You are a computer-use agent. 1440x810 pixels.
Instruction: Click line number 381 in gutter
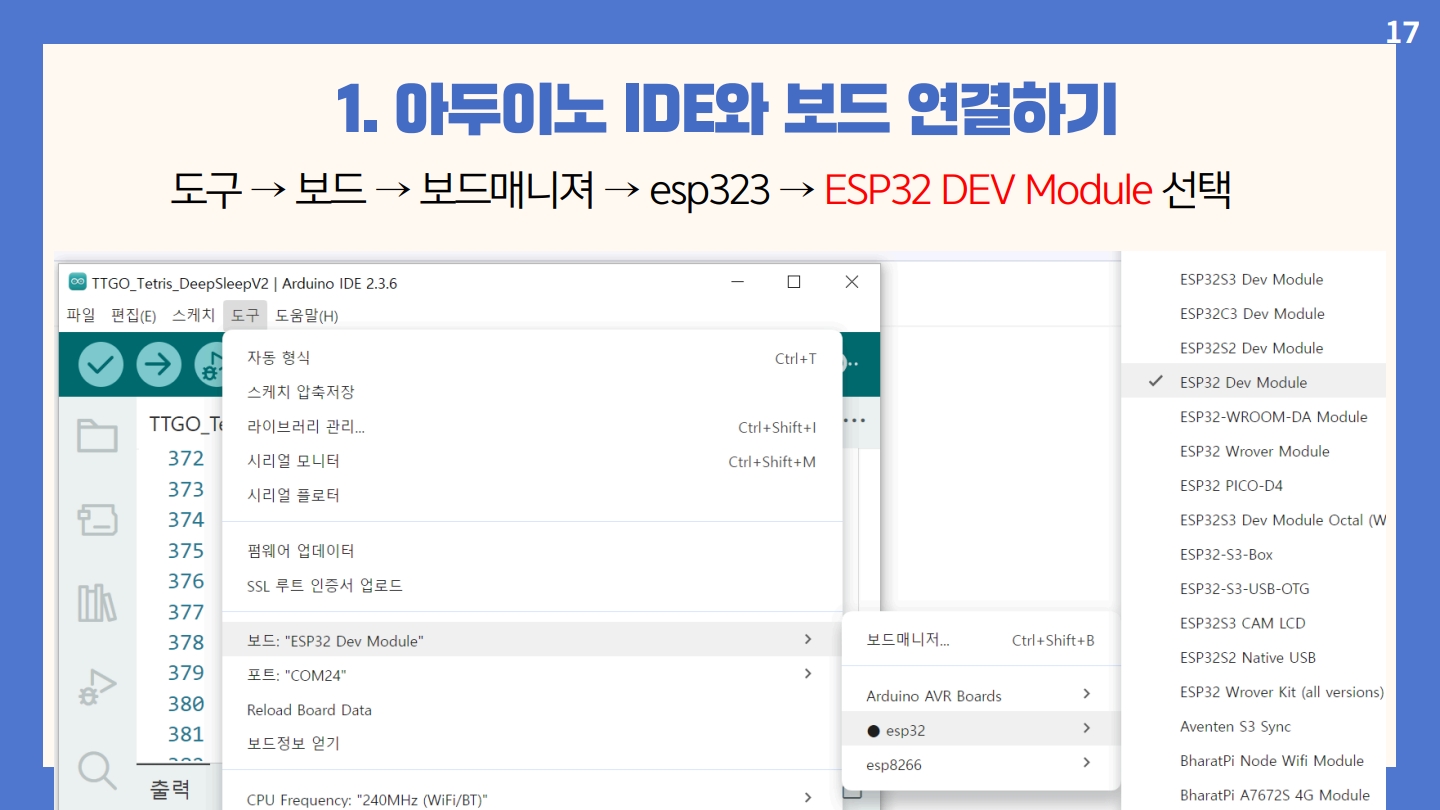186,734
